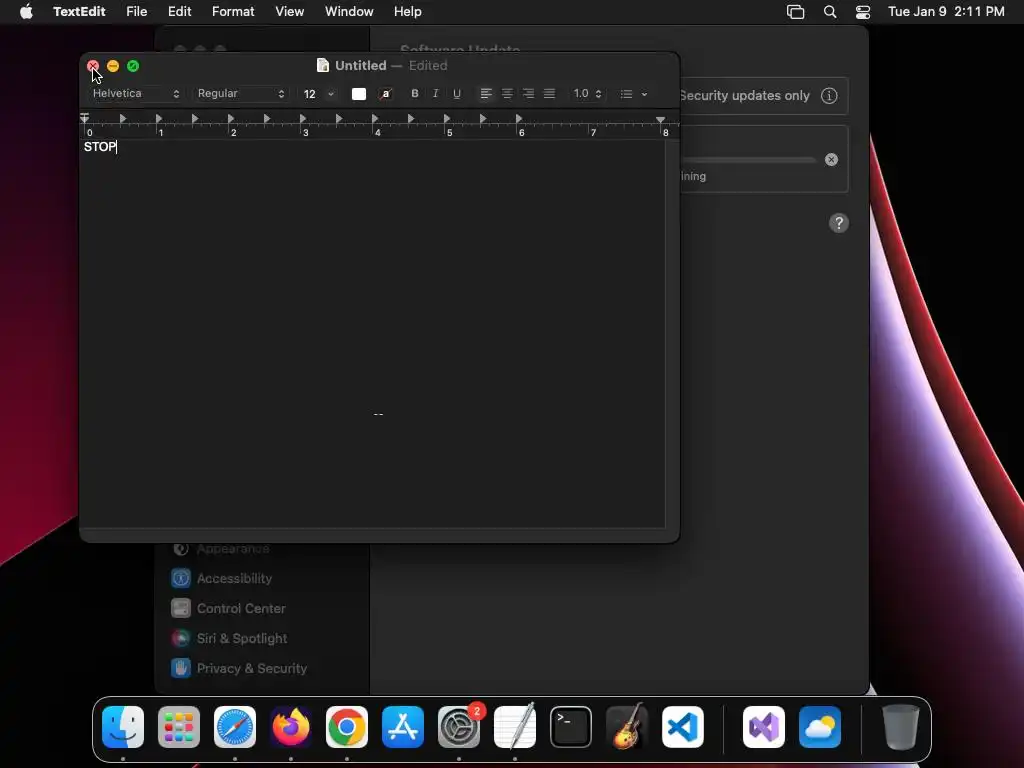Open GarageBand from the Dock
The image size is (1024, 768).
pyautogui.click(x=628, y=727)
